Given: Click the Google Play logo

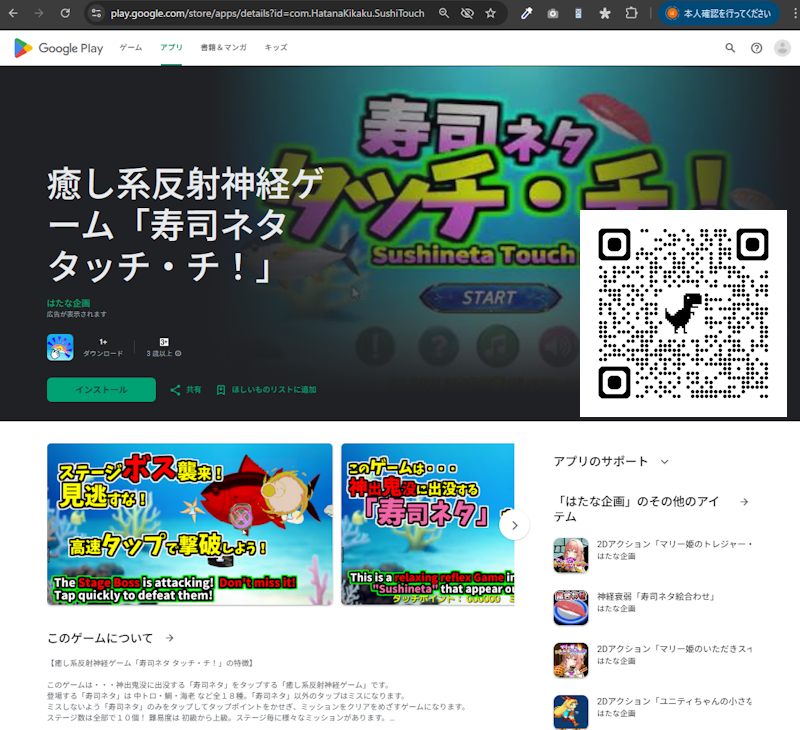Looking at the screenshot, I should click(58, 48).
